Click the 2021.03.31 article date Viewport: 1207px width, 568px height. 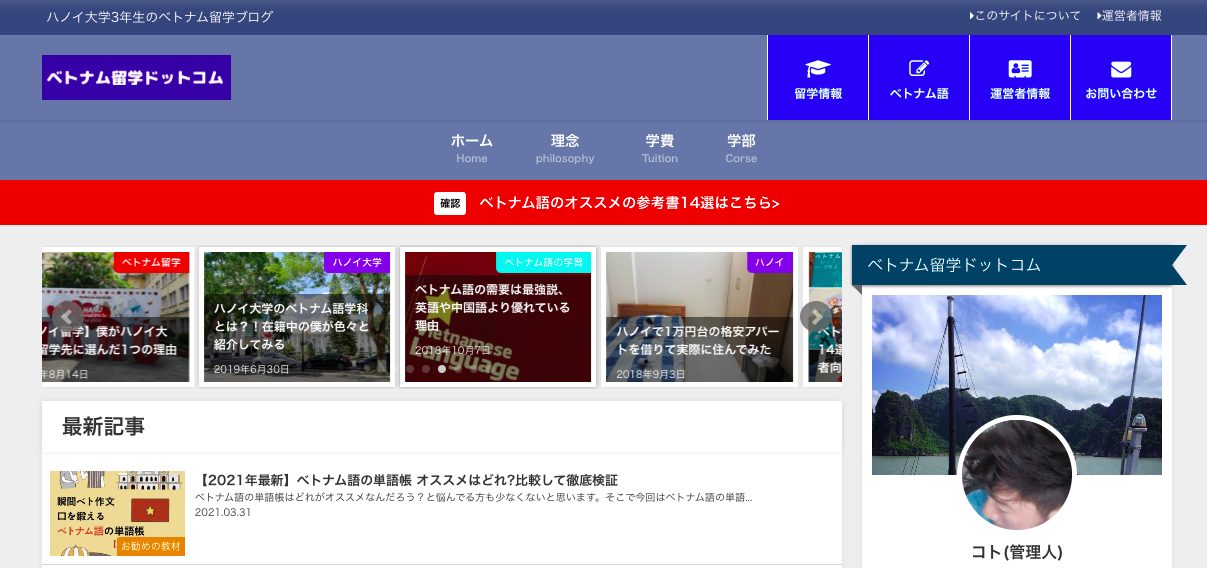(223, 512)
